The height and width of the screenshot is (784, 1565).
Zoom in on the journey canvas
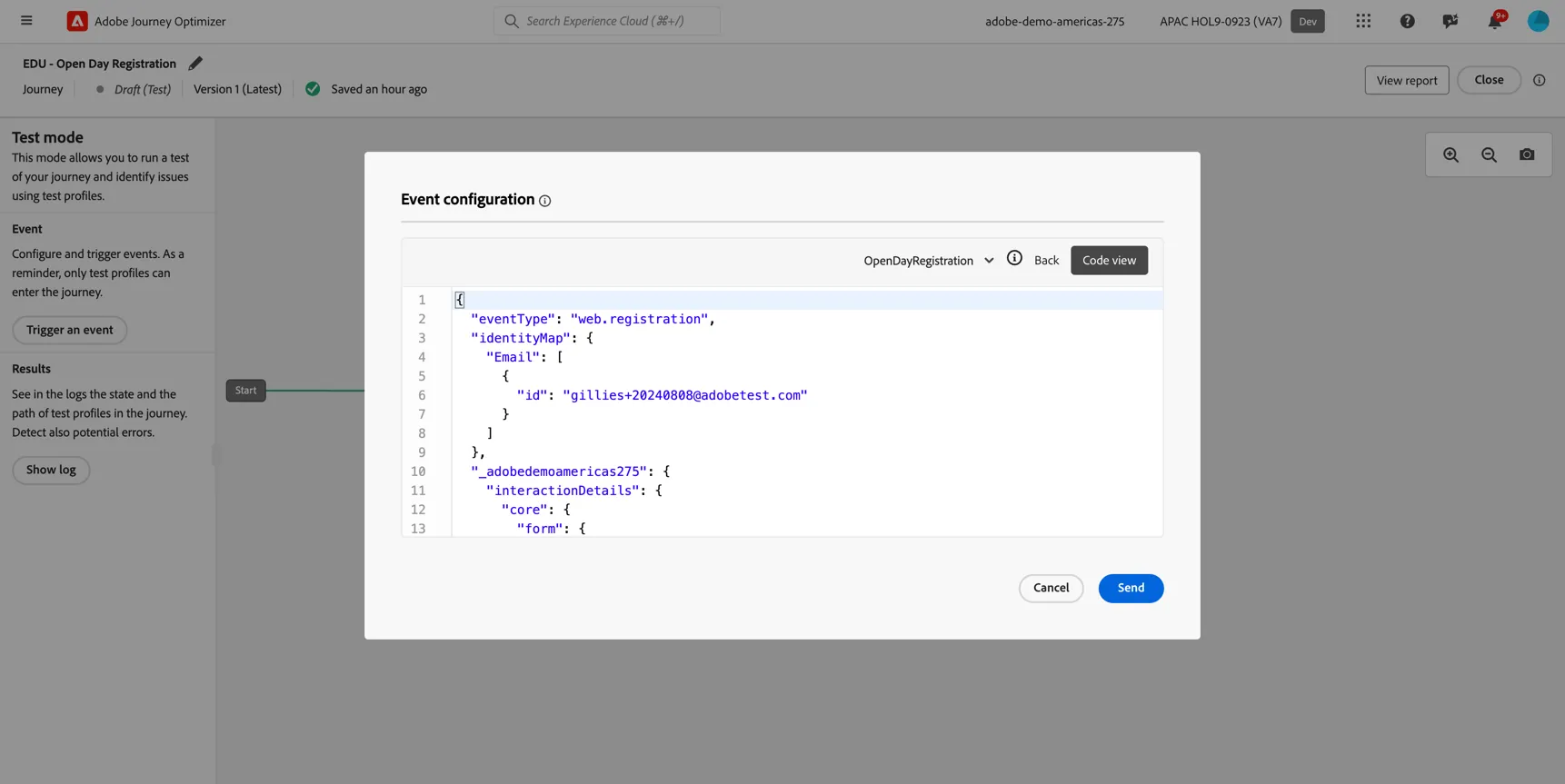[x=1450, y=155]
